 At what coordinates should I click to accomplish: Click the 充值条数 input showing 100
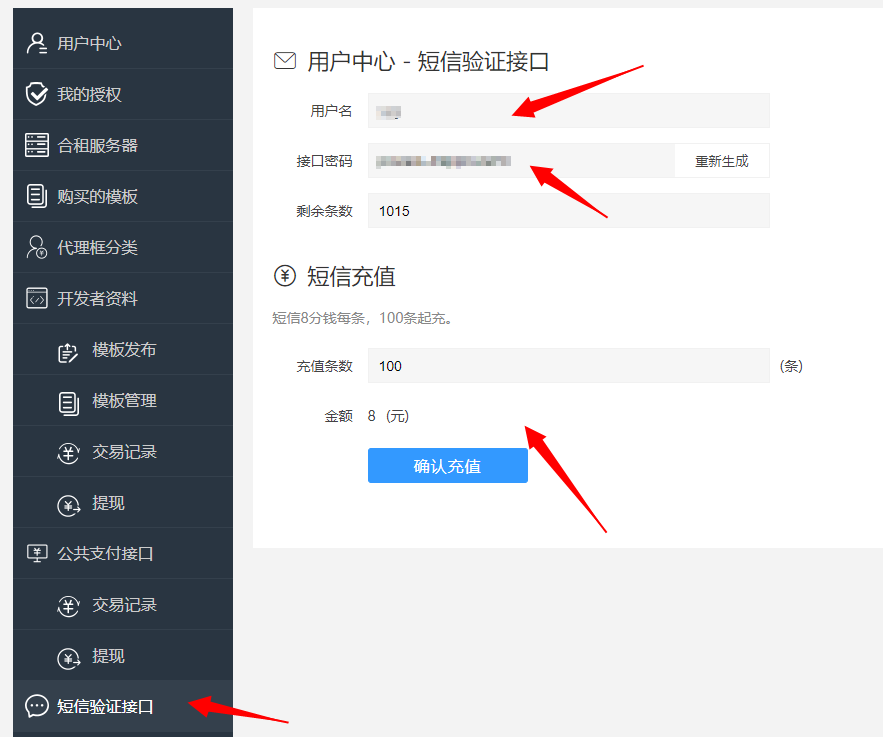click(568, 366)
